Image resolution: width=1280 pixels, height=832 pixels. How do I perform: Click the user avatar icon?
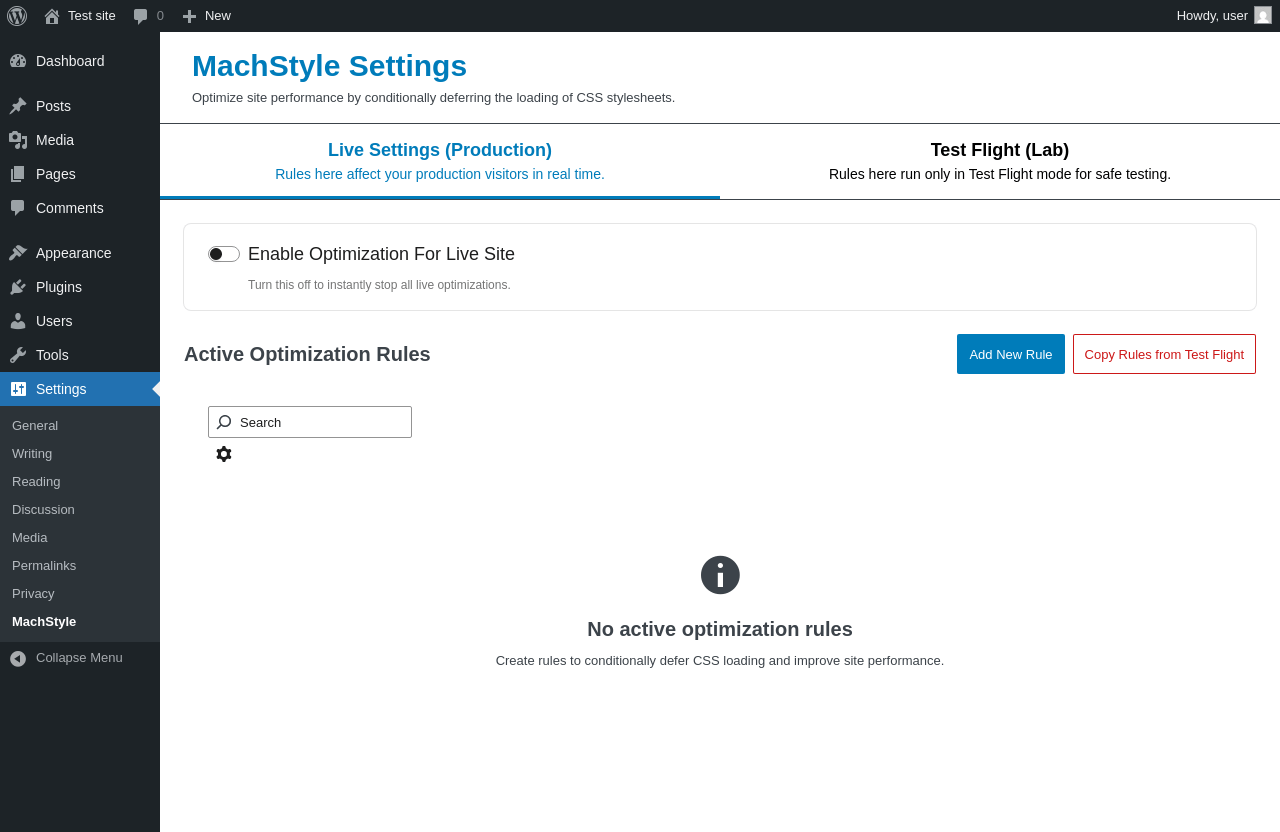tap(1263, 15)
